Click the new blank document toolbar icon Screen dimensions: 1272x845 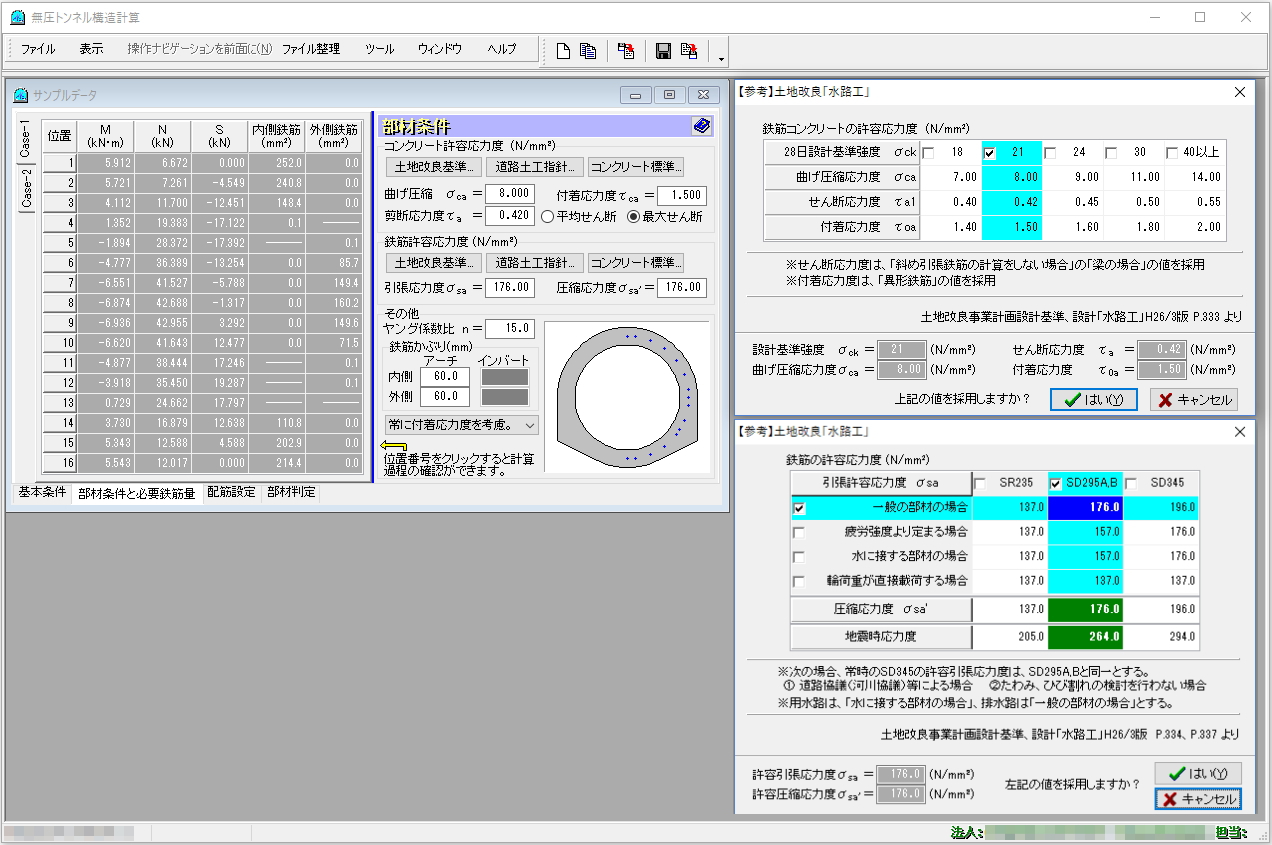coord(563,51)
